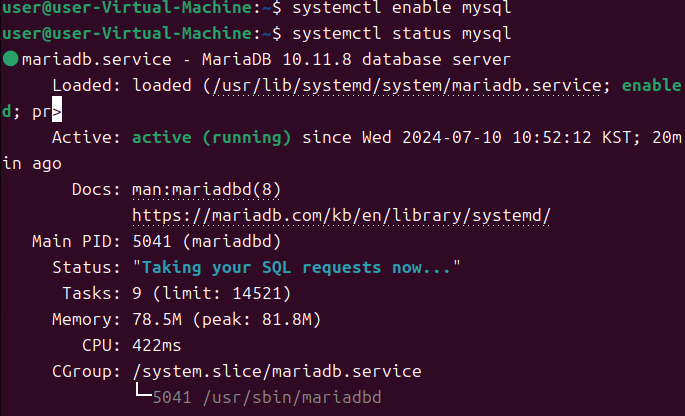
Task: Open the man:mariadbd(8) docs link
Action: coord(206,190)
